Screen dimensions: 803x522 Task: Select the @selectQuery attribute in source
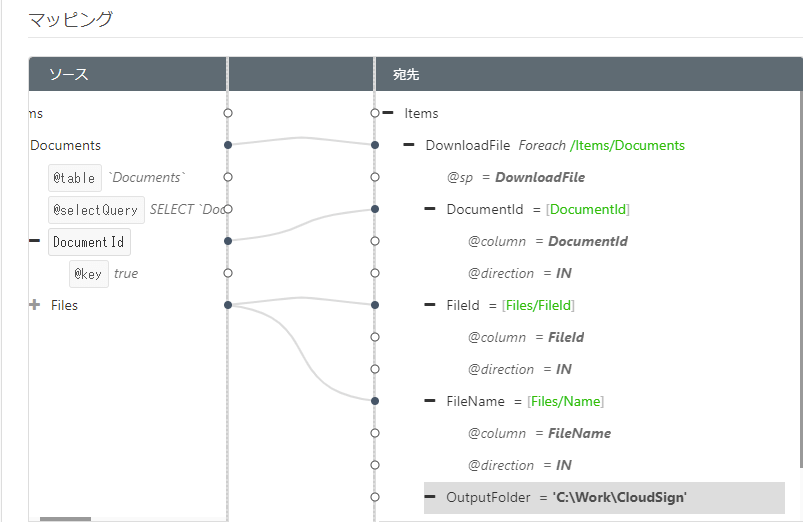pos(96,210)
